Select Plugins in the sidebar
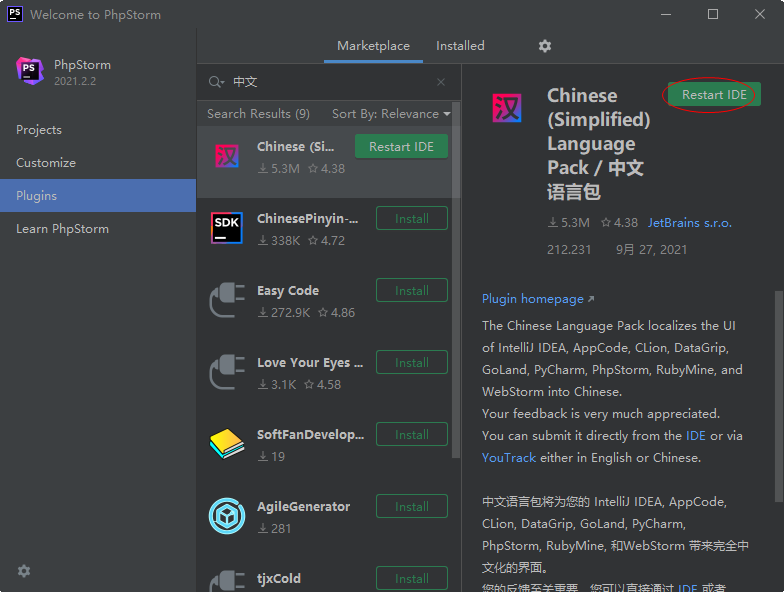 [98, 196]
